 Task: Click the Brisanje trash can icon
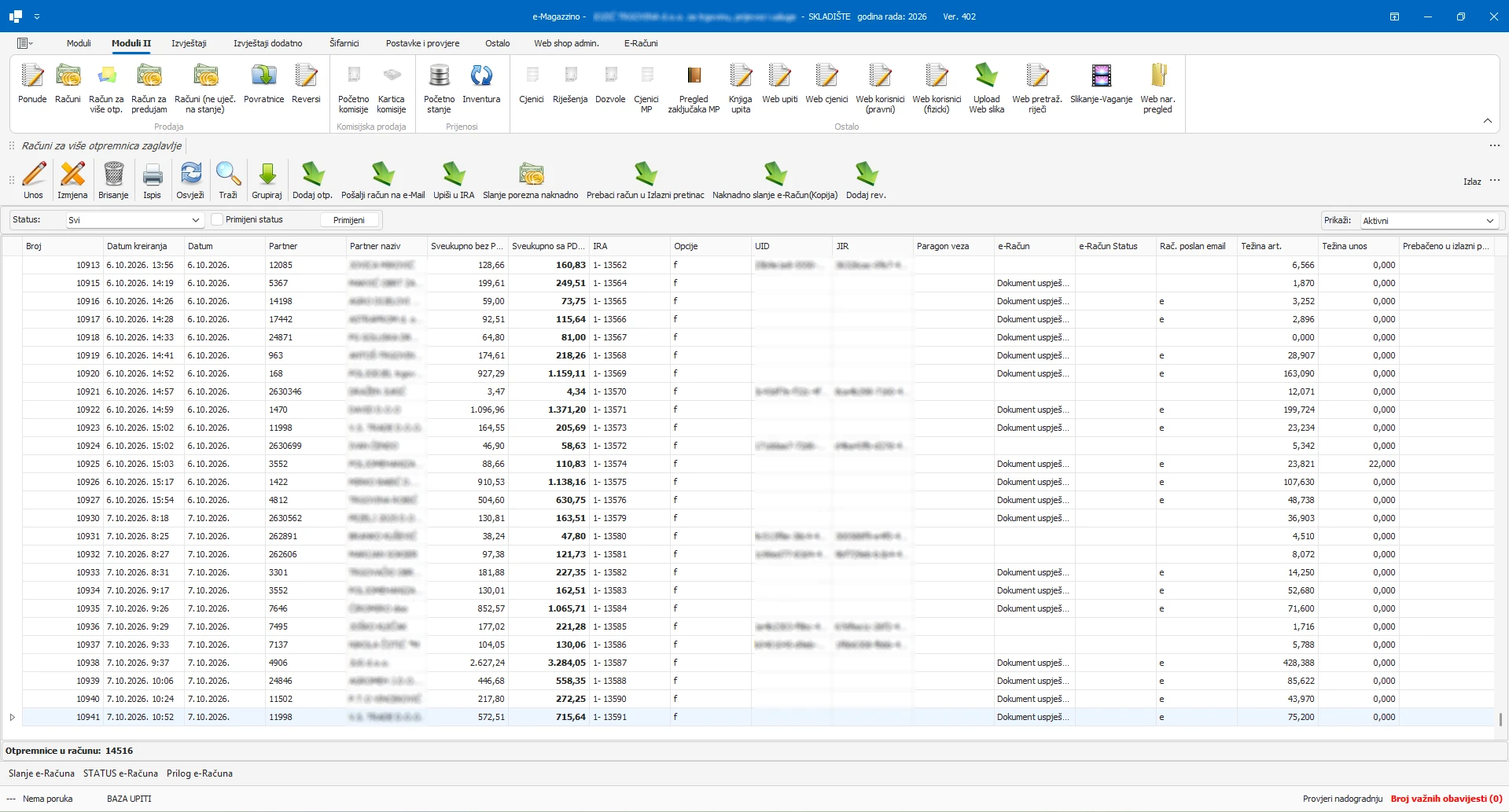pyautogui.click(x=113, y=174)
